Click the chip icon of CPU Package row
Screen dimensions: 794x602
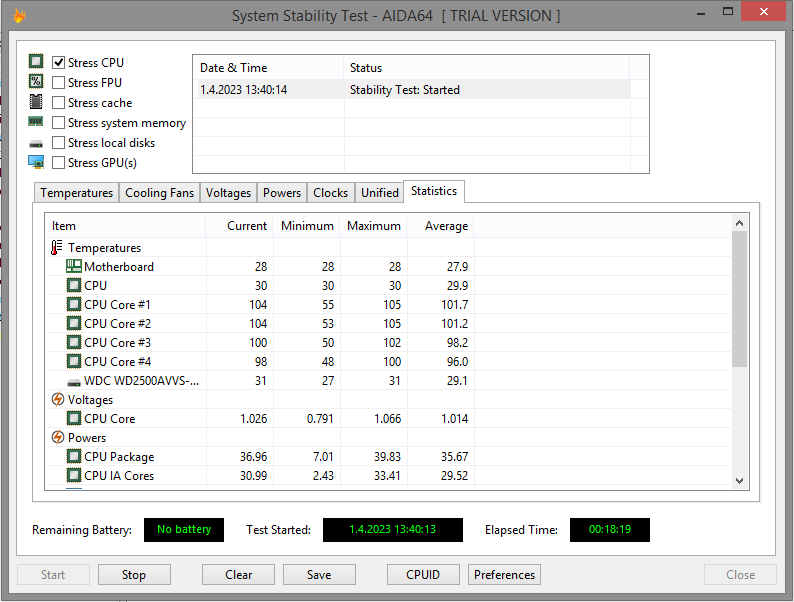tap(74, 456)
